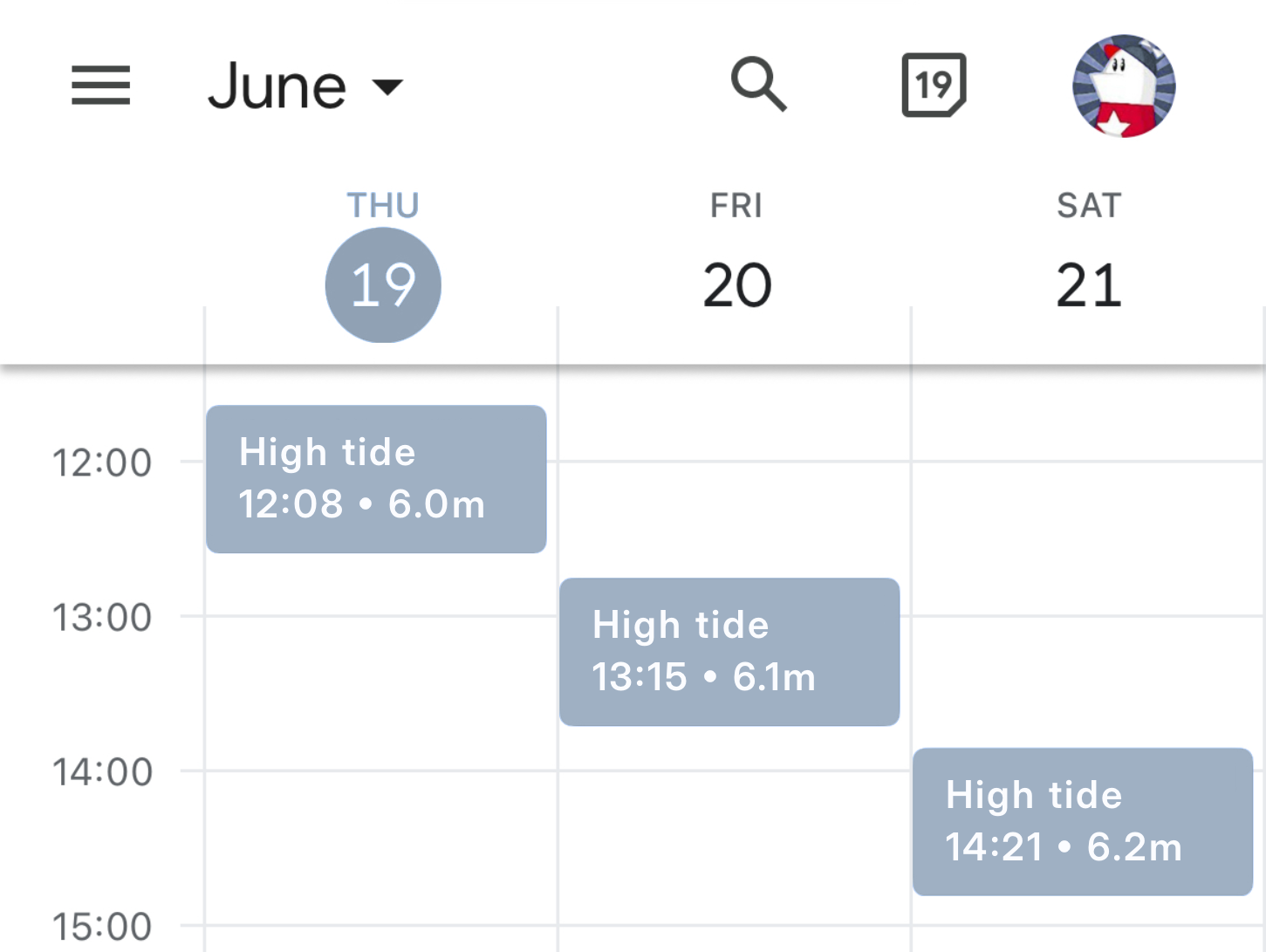Open the navigation menu (hamburger icon)
Viewport: 1266px width, 952px height.
click(99, 85)
